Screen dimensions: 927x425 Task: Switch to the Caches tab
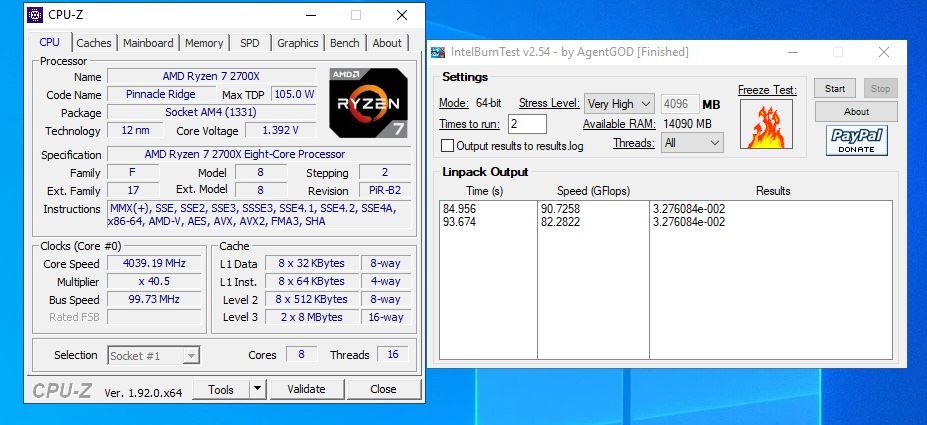pos(93,43)
